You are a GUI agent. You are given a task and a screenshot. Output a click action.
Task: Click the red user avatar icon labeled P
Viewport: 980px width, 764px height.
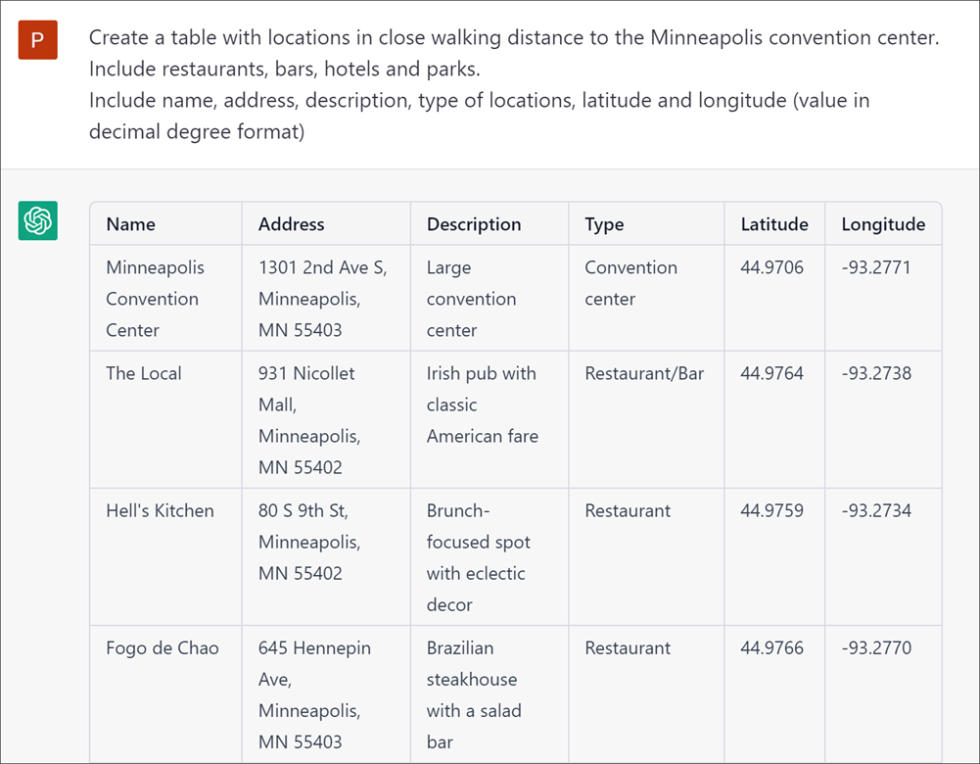pos(38,40)
